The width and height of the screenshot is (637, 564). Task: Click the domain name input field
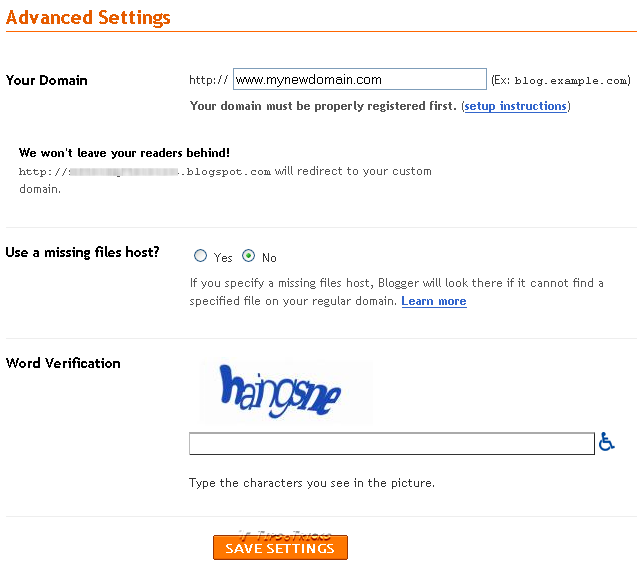tap(359, 80)
